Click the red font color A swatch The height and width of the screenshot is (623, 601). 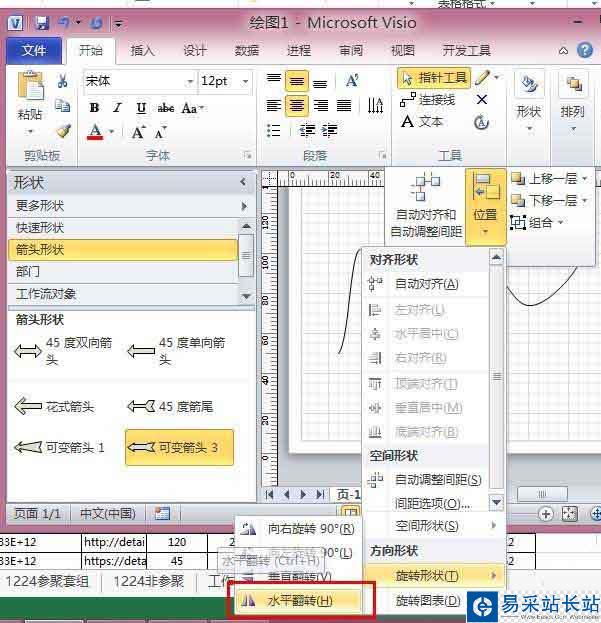95,132
